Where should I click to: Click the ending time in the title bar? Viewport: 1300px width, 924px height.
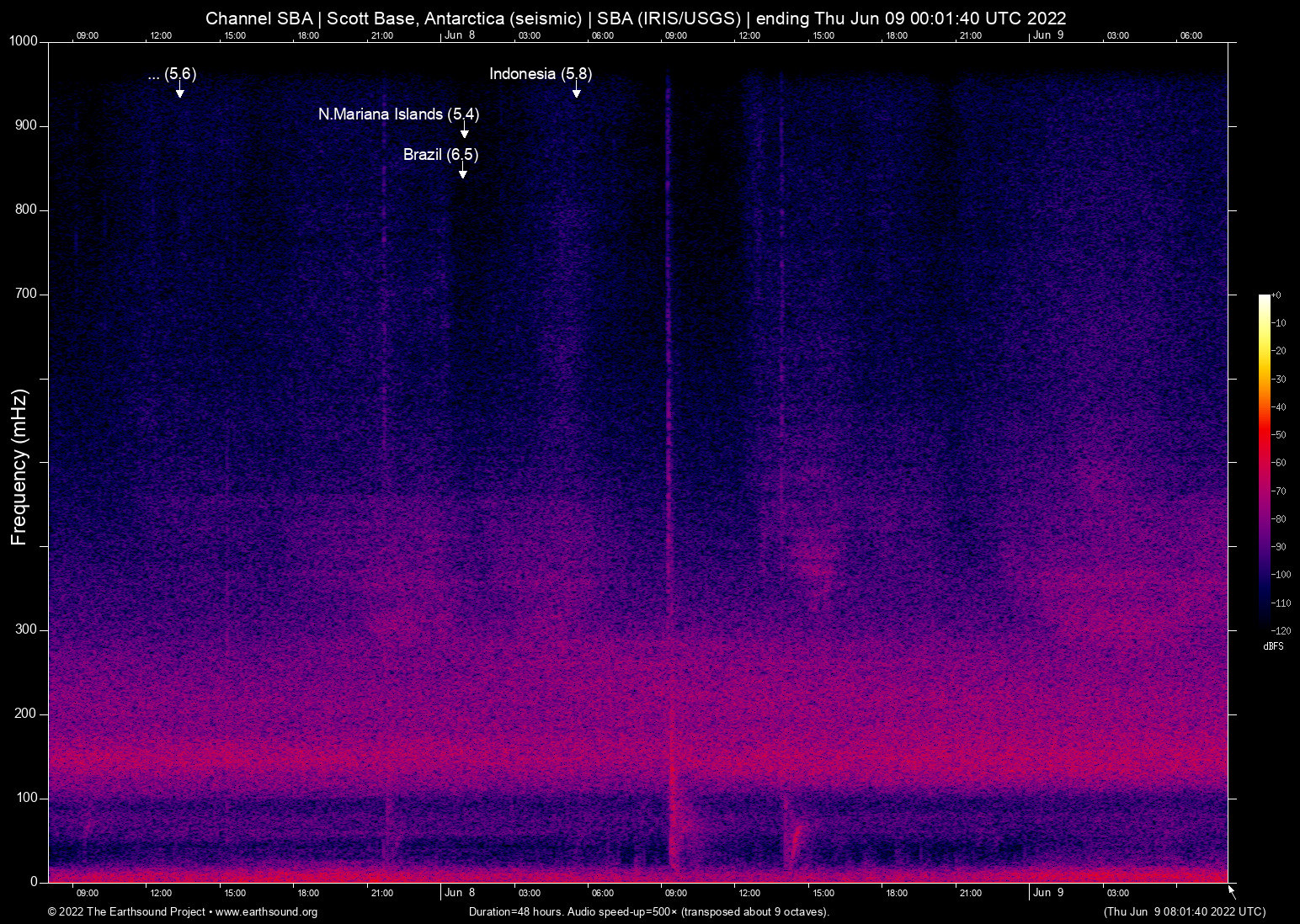coord(909,18)
